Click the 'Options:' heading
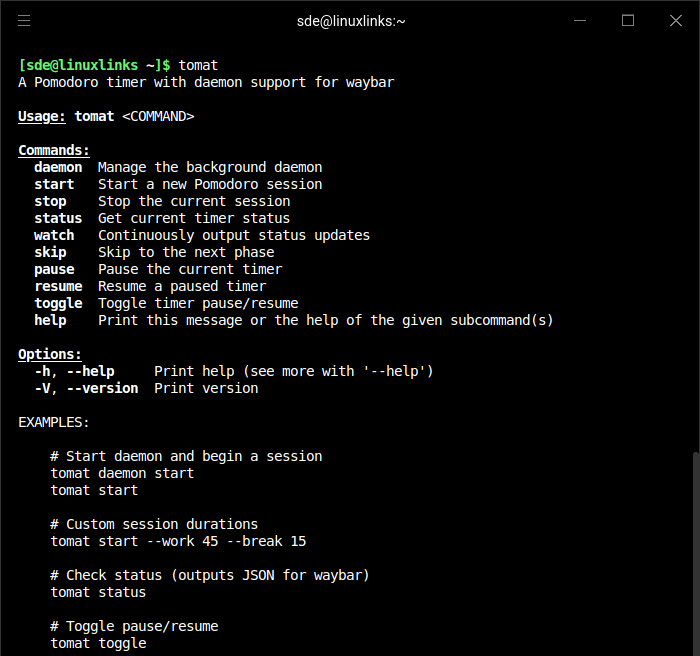700x656 pixels. [x=50, y=354]
